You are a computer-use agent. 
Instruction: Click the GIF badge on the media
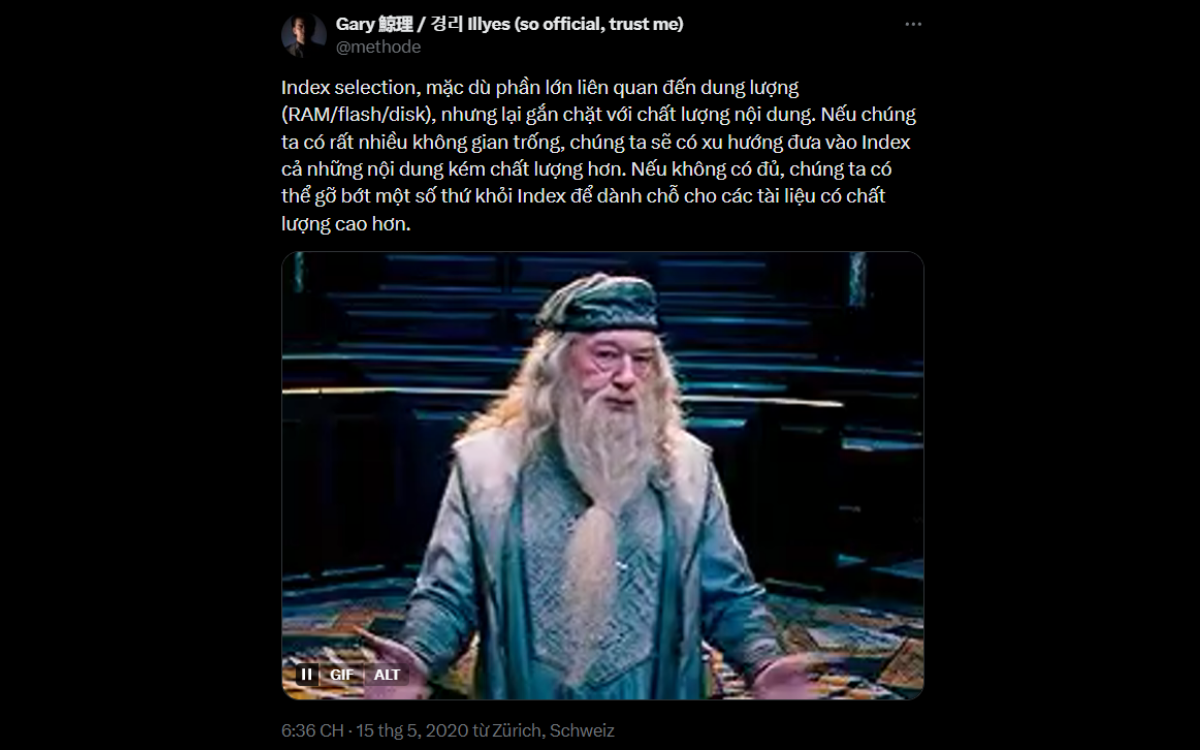pos(342,674)
